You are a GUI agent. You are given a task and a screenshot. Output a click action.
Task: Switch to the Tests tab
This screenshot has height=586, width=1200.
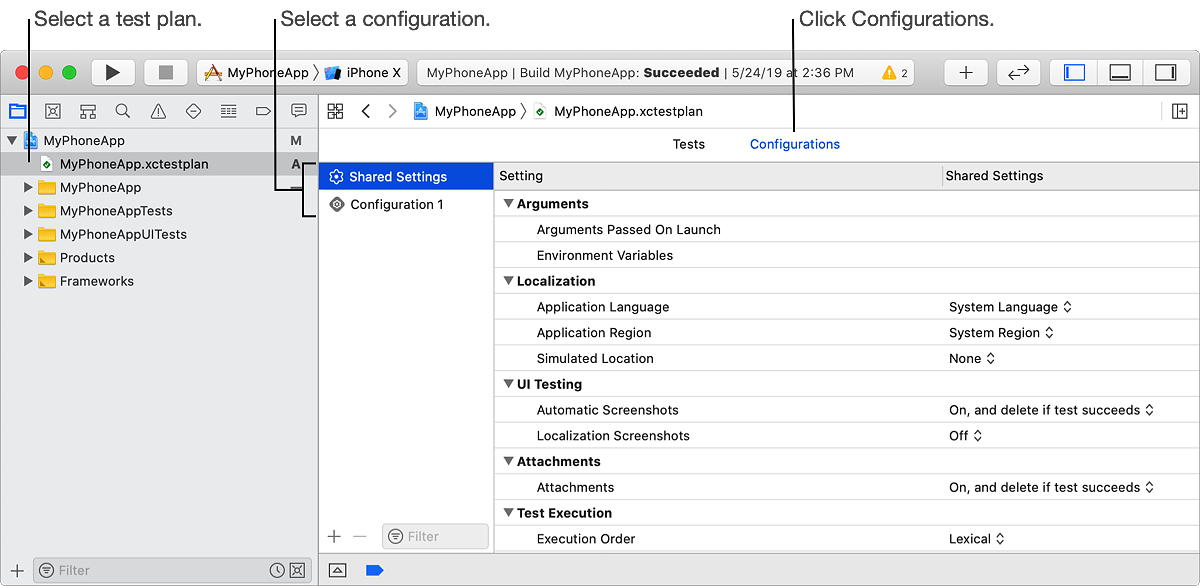tap(688, 144)
